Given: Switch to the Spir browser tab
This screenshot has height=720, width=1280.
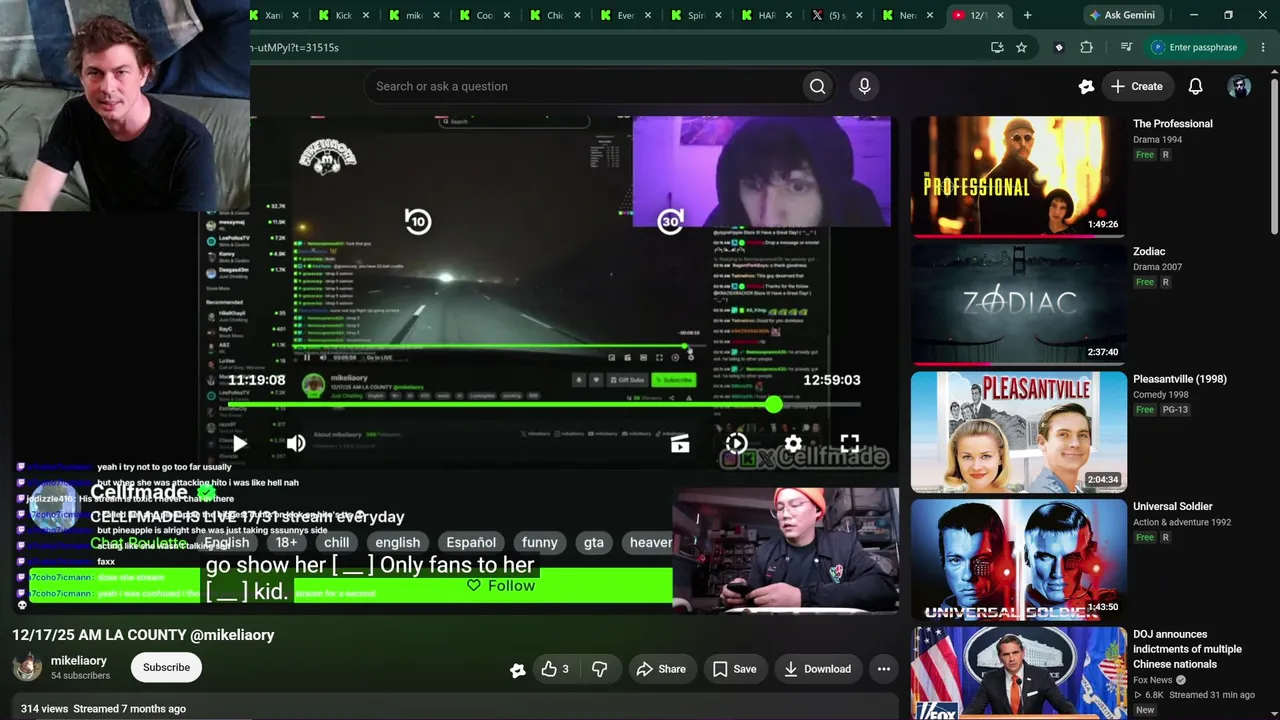Looking at the screenshot, I should click(697, 15).
